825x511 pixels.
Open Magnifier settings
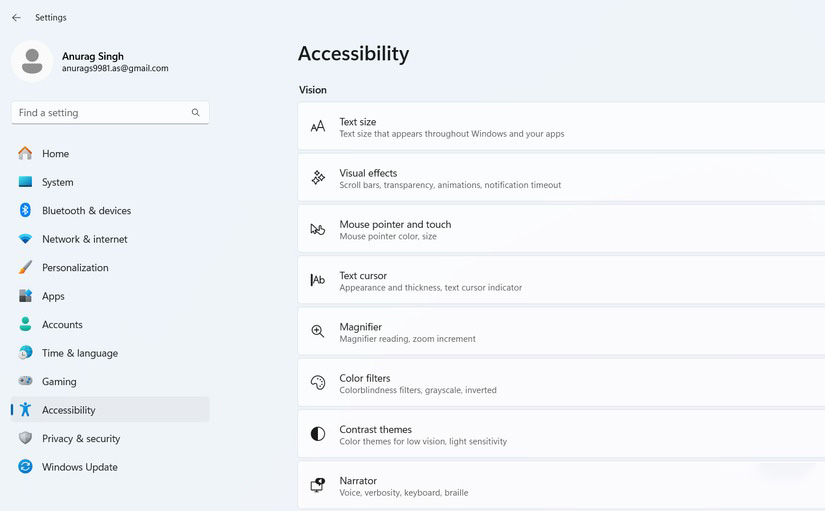(x=561, y=331)
